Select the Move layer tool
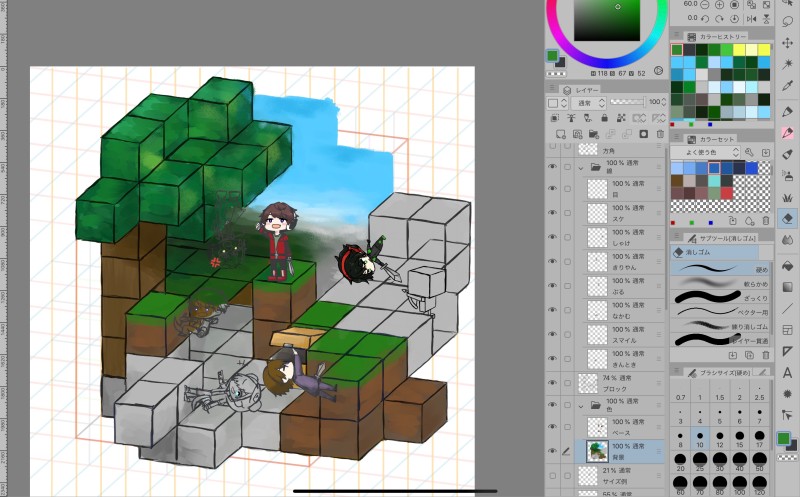Viewport: 800px width, 497px height. (x=787, y=43)
